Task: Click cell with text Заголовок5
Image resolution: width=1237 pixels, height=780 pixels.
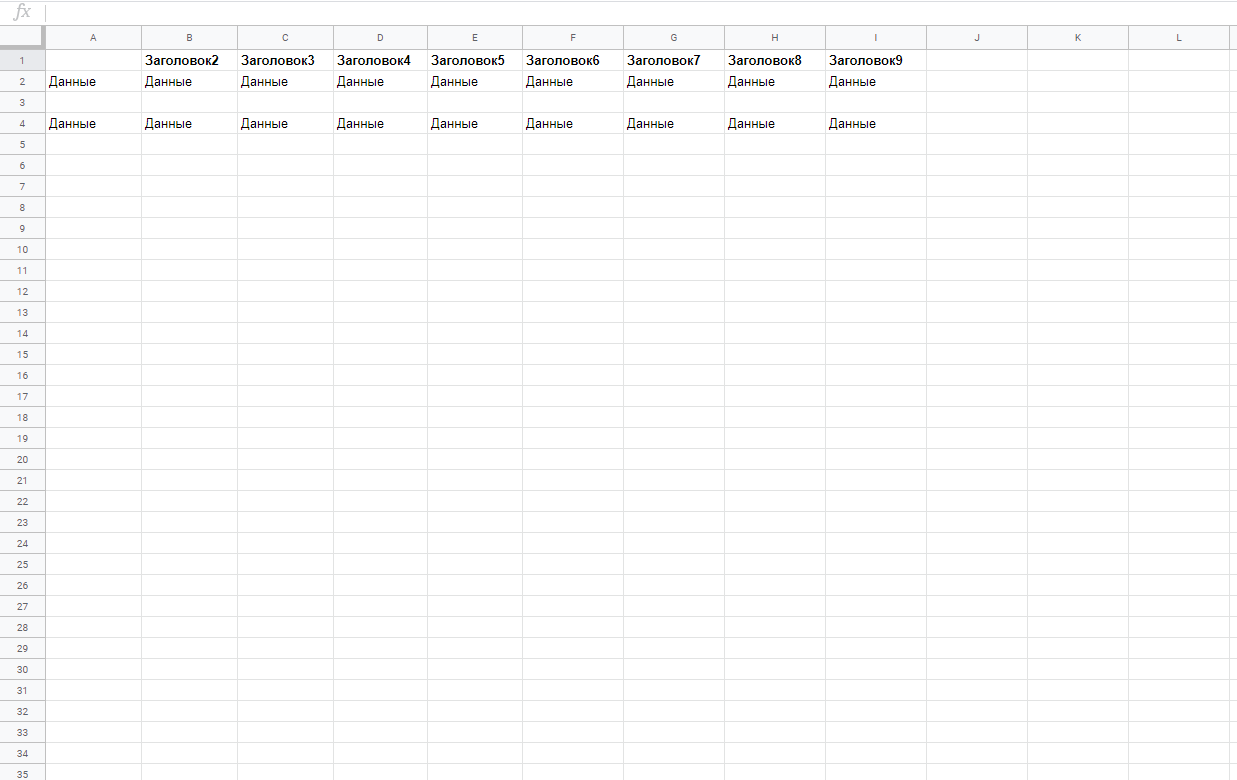Action: (x=475, y=60)
